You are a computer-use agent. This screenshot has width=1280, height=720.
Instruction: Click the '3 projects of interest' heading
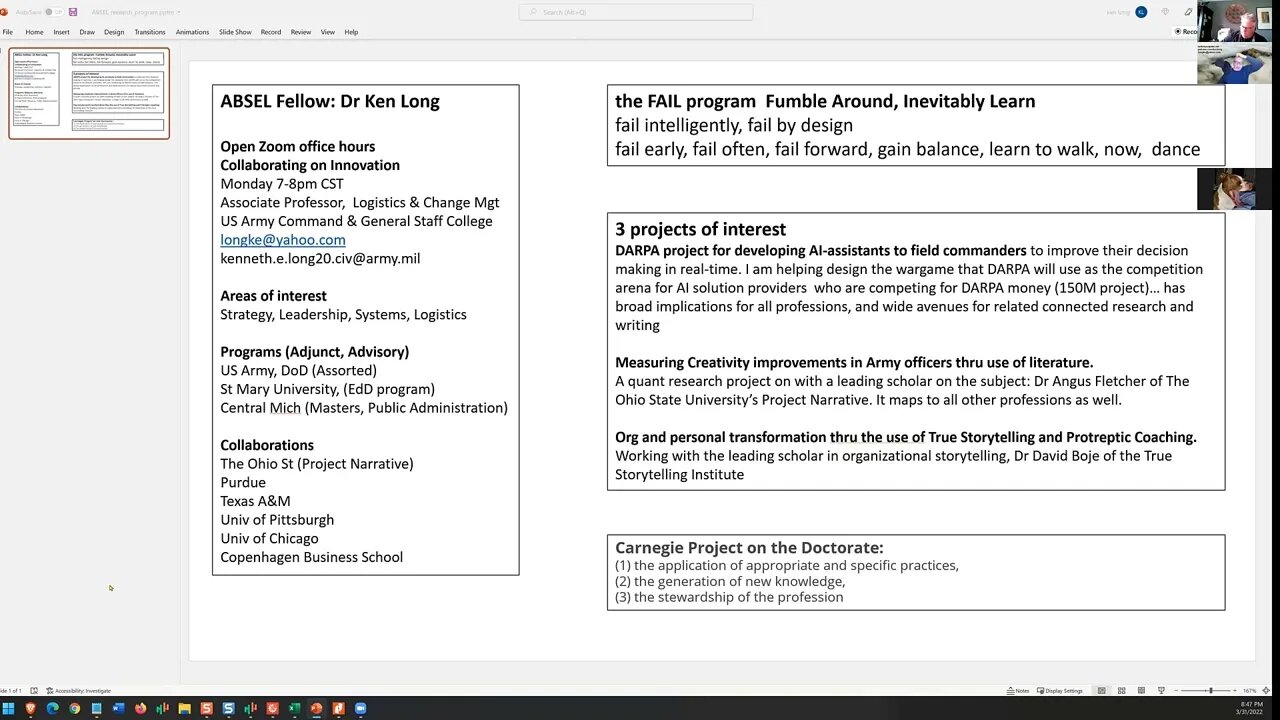700,229
